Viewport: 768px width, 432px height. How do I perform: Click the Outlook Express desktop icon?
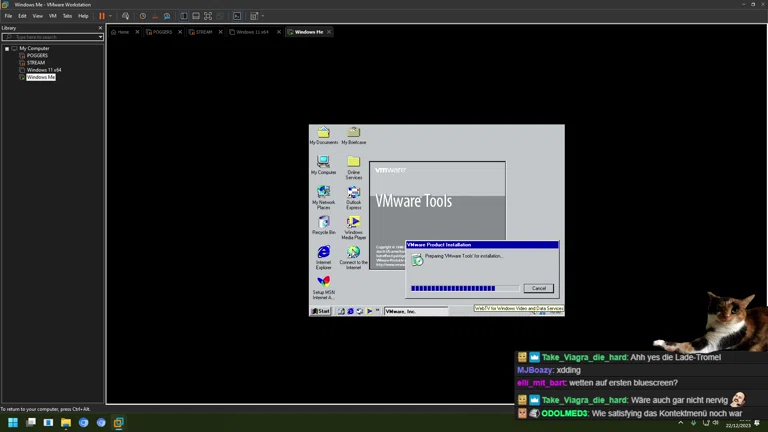354,197
